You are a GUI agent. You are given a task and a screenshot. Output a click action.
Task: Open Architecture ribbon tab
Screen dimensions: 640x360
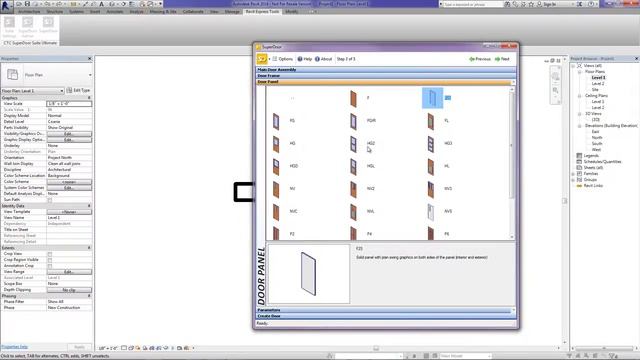pyautogui.click(x=29, y=11)
